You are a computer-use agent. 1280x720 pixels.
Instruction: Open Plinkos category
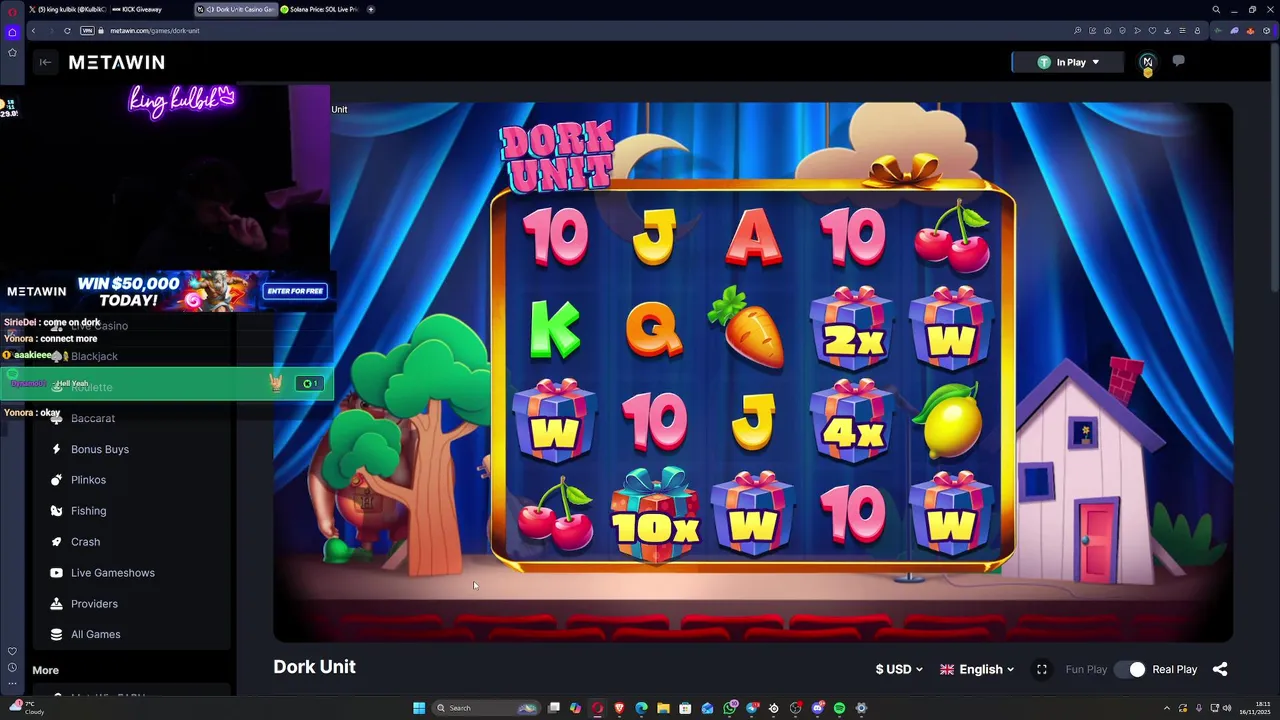[88, 480]
